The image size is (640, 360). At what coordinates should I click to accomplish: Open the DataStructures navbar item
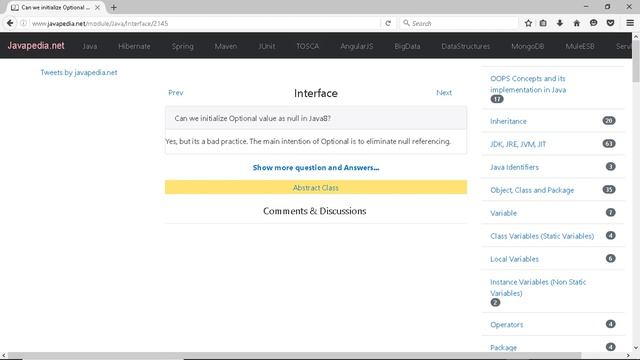[x=466, y=46]
